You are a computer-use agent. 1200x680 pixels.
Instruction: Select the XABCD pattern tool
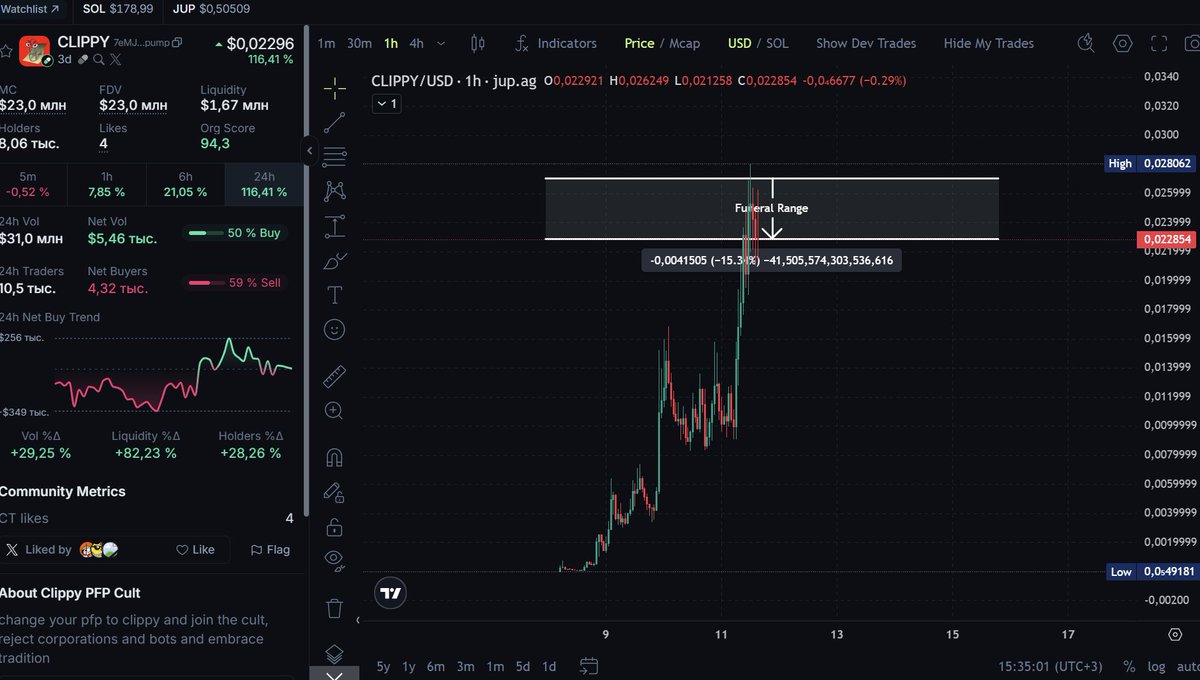[335, 190]
